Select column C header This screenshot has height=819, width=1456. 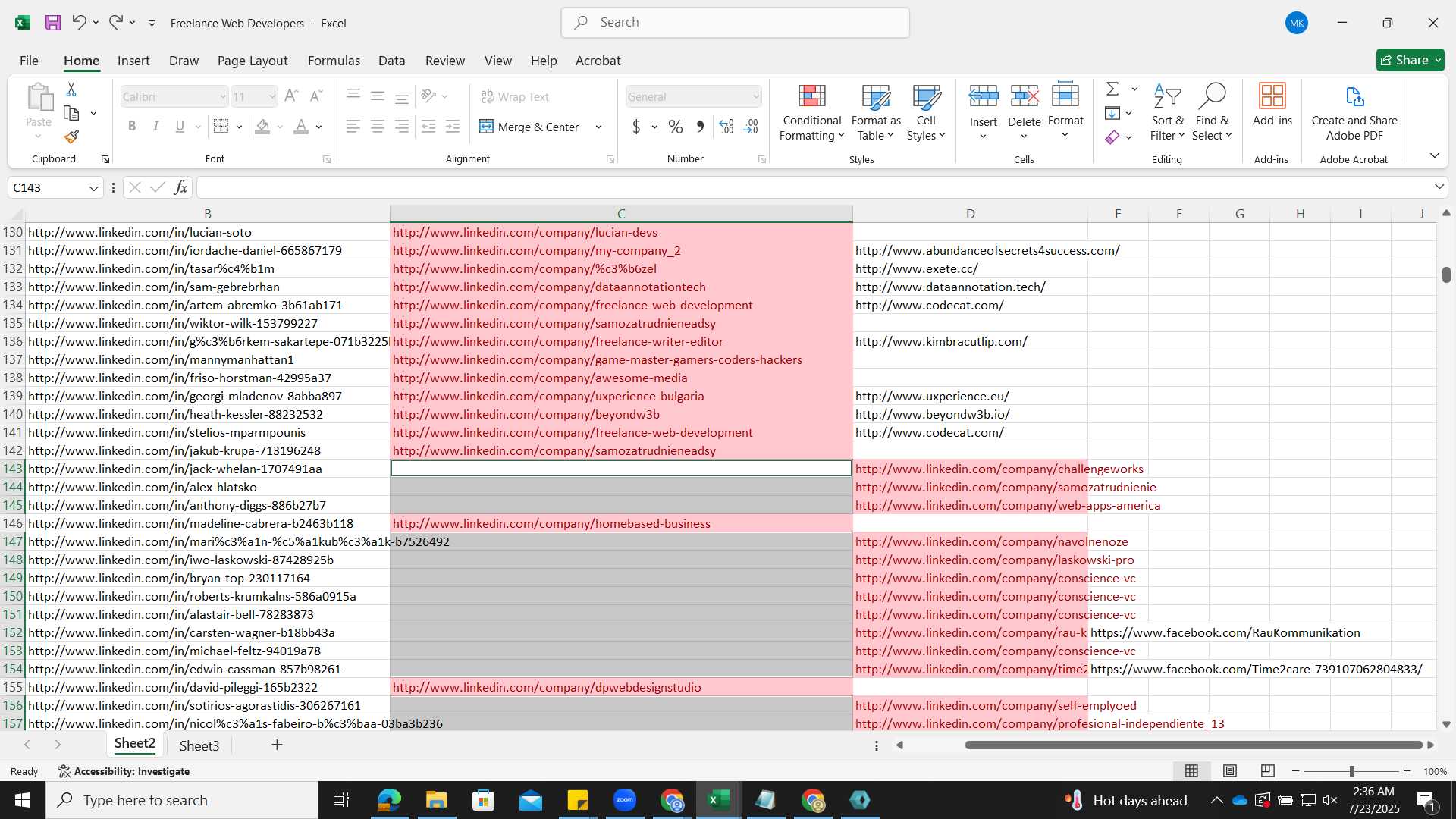pyautogui.click(x=621, y=214)
